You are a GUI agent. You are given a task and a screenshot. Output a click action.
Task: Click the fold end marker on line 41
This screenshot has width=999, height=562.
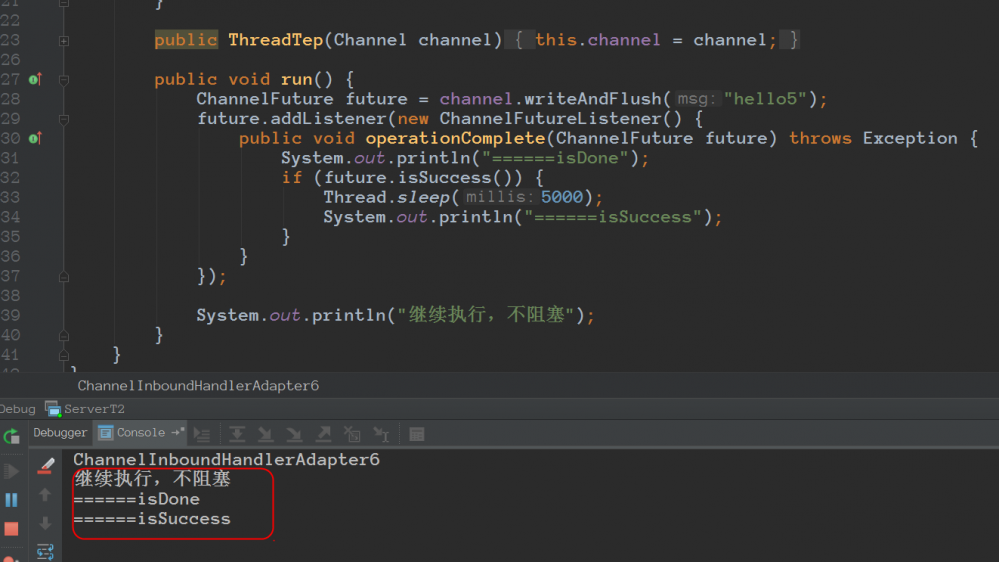(64, 355)
